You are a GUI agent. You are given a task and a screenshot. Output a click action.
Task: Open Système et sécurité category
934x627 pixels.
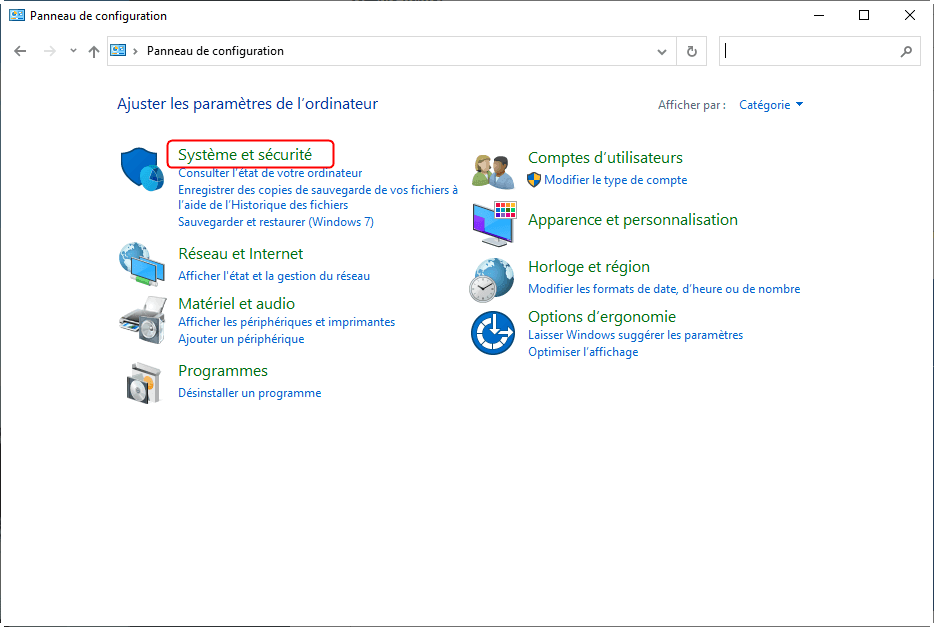coord(245,155)
